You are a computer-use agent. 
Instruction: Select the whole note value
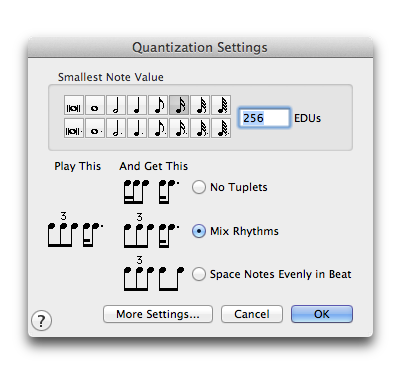95,105
